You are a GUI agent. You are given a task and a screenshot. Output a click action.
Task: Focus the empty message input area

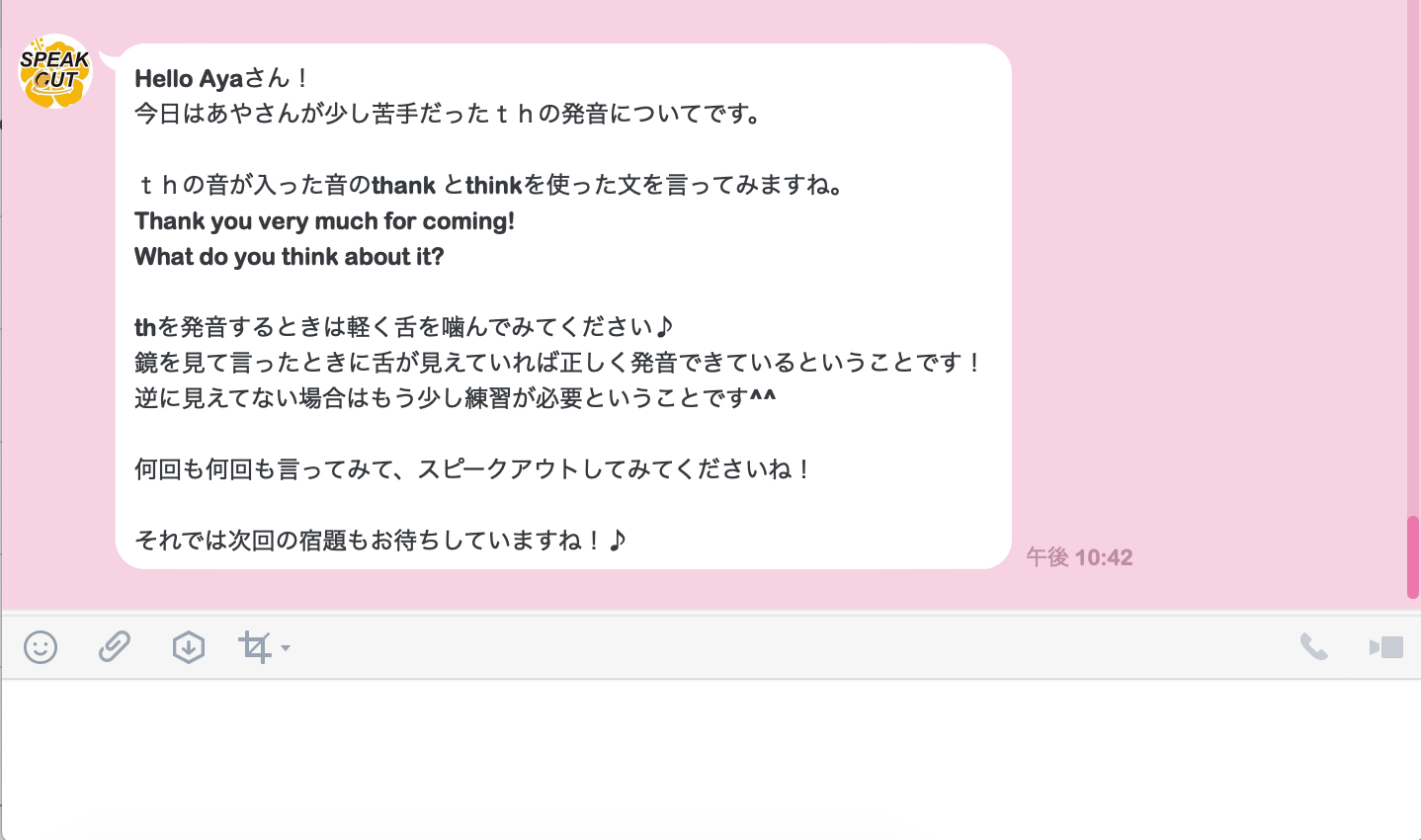click(710, 759)
